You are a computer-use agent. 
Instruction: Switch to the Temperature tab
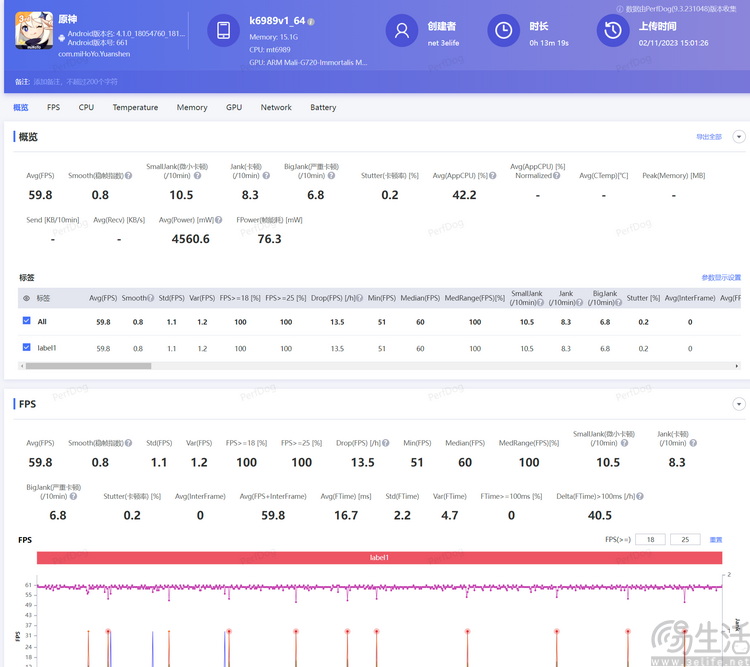coord(135,107)
